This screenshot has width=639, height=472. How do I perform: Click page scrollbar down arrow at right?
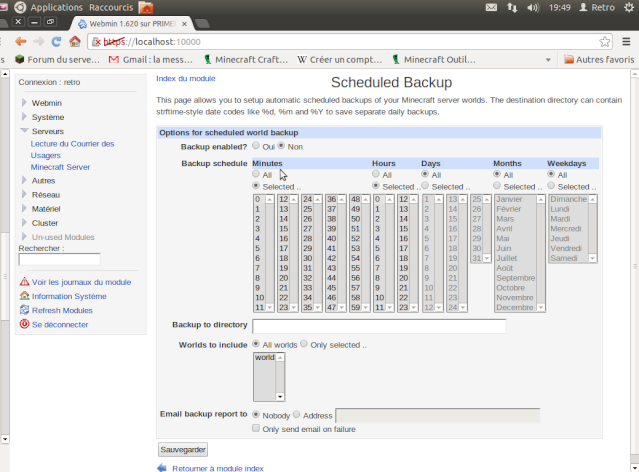(635, 468)
